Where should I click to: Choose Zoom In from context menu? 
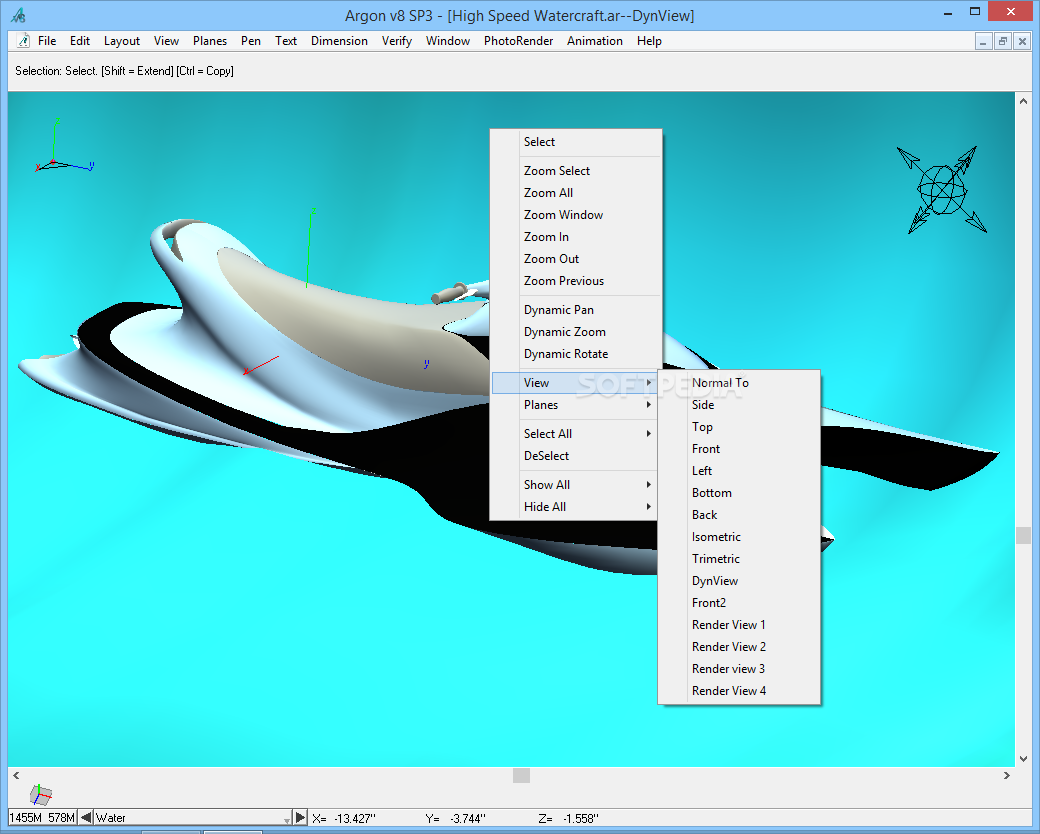coord(575,237)
